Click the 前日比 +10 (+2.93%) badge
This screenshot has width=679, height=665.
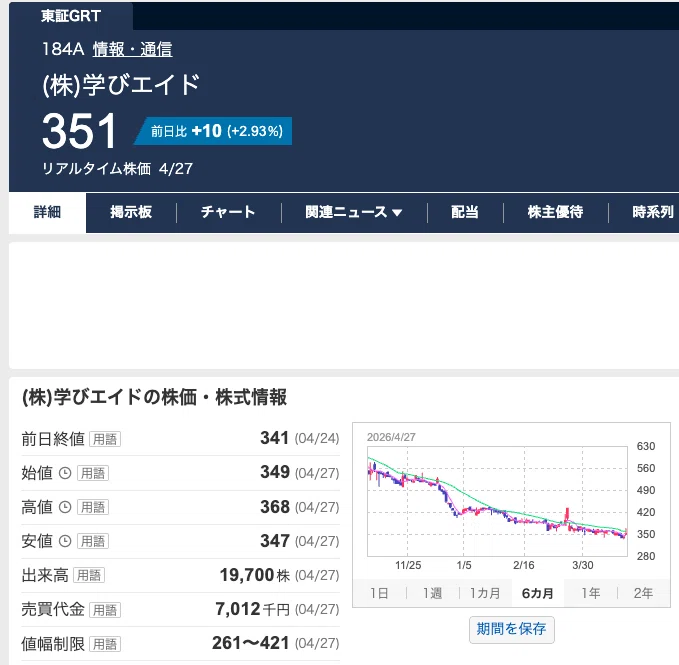pos(214,131)
